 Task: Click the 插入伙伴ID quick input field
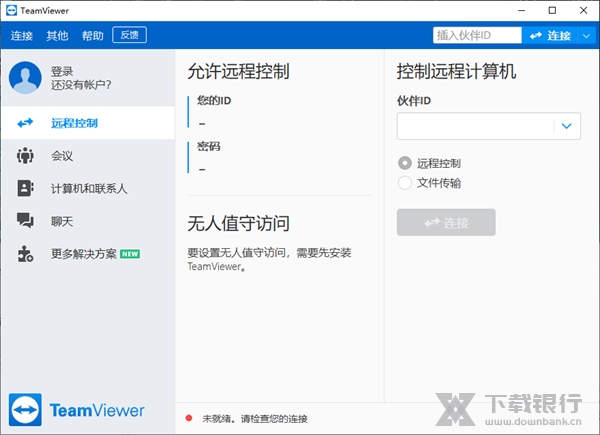click(477, 36)
